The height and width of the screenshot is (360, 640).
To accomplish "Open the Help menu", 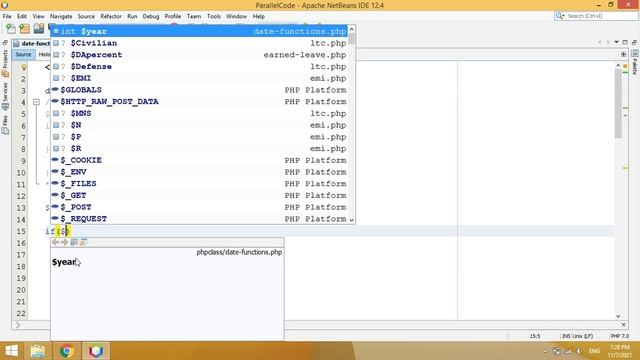I will click(259, 16).
